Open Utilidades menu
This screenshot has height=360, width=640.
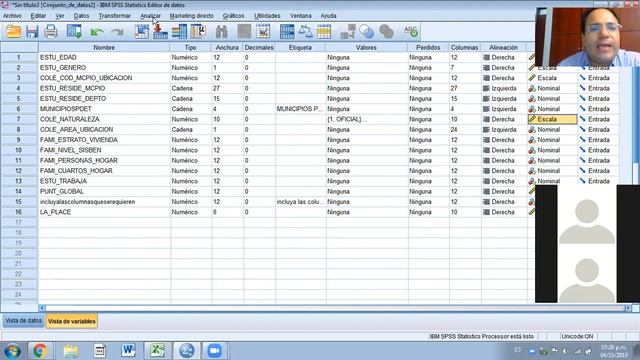coord(267,16)
